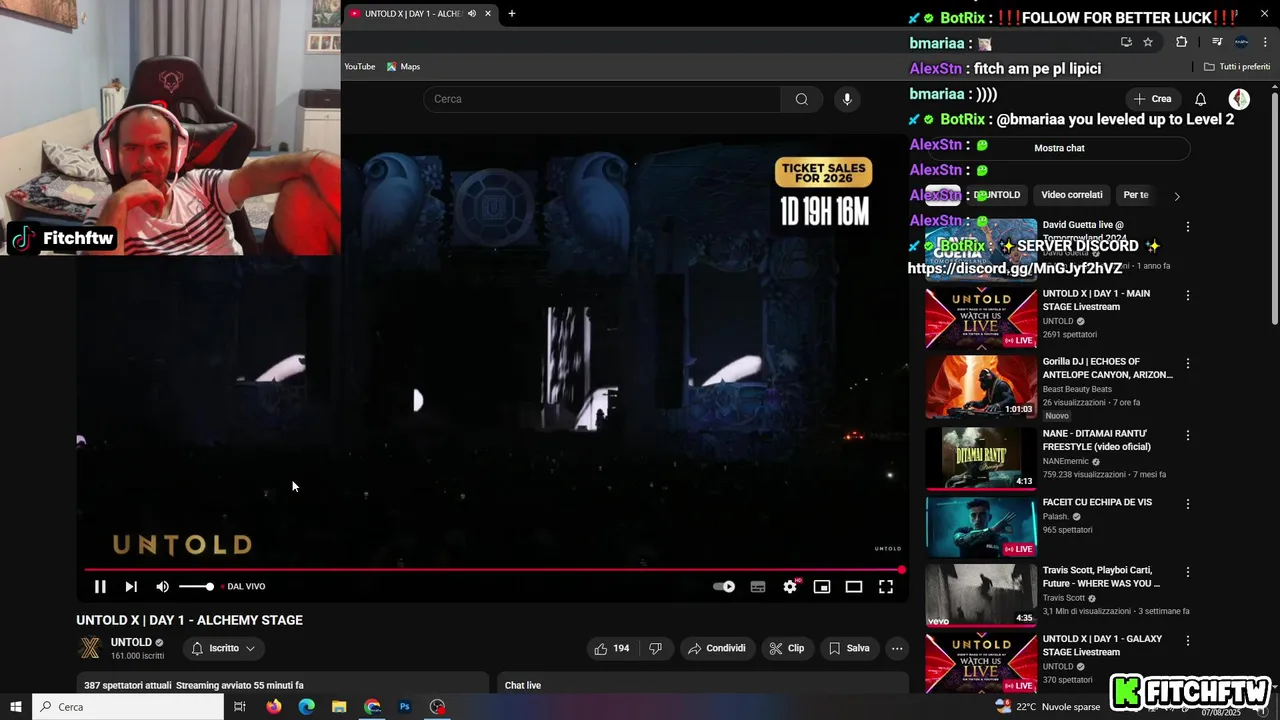1280x720 pixels.
Task: Open NANE - DITAMAI RANTU' video title
Action: tap(1097, 440)
